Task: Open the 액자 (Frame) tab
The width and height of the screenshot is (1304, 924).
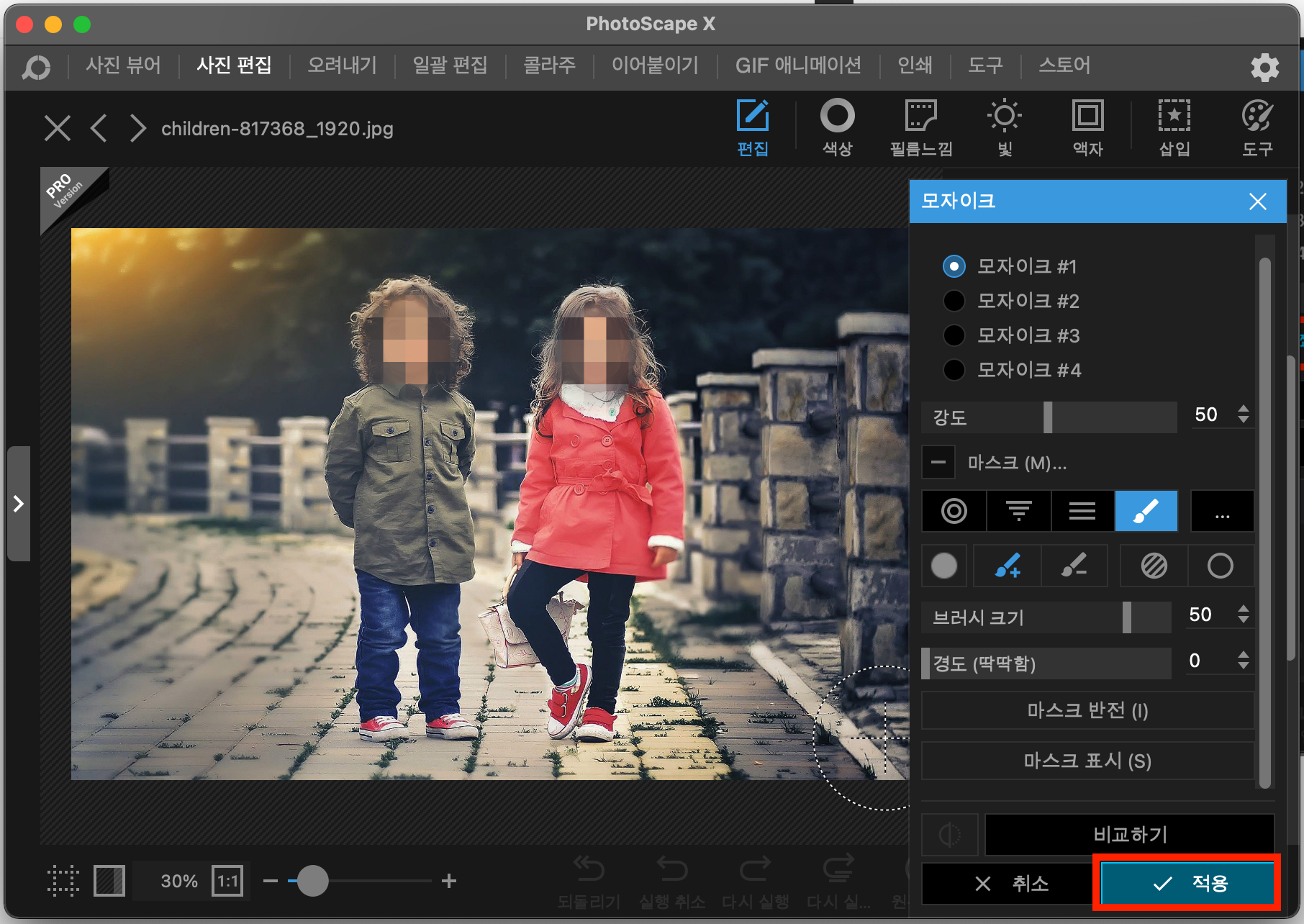Action: point(1088,129)
